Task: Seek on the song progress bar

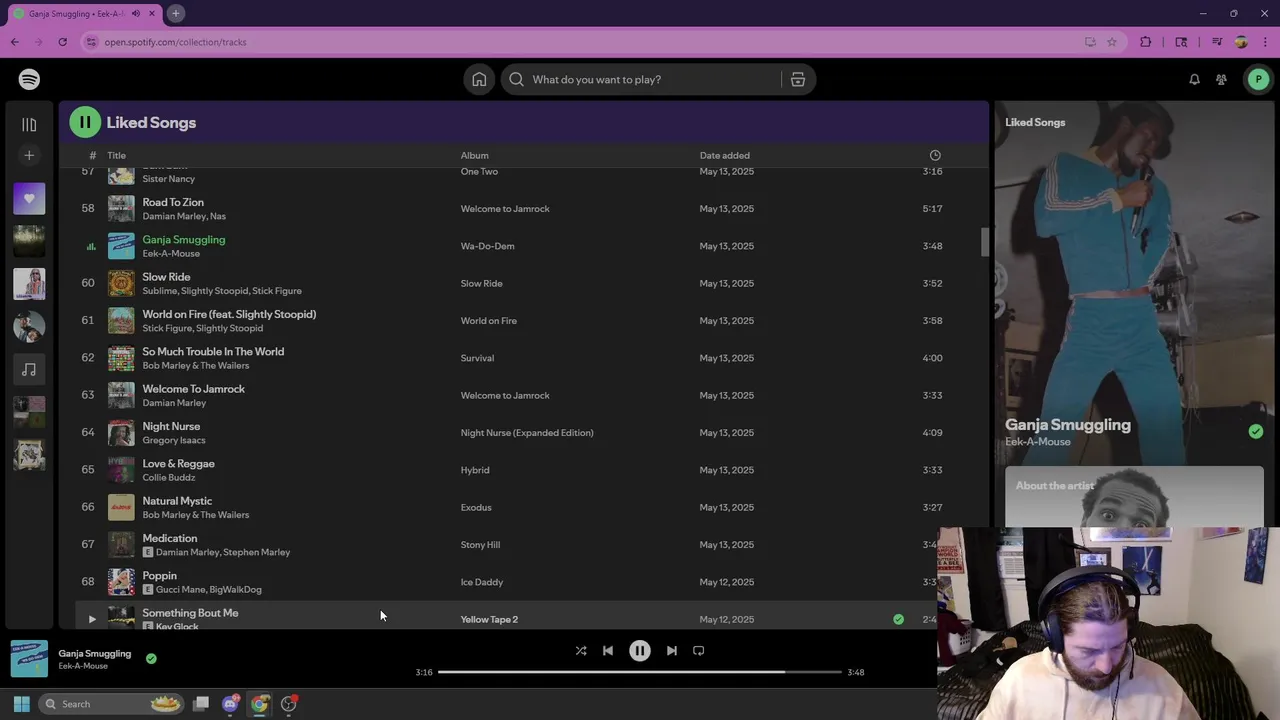Action: pyautogui.click(x=640, y=672)
